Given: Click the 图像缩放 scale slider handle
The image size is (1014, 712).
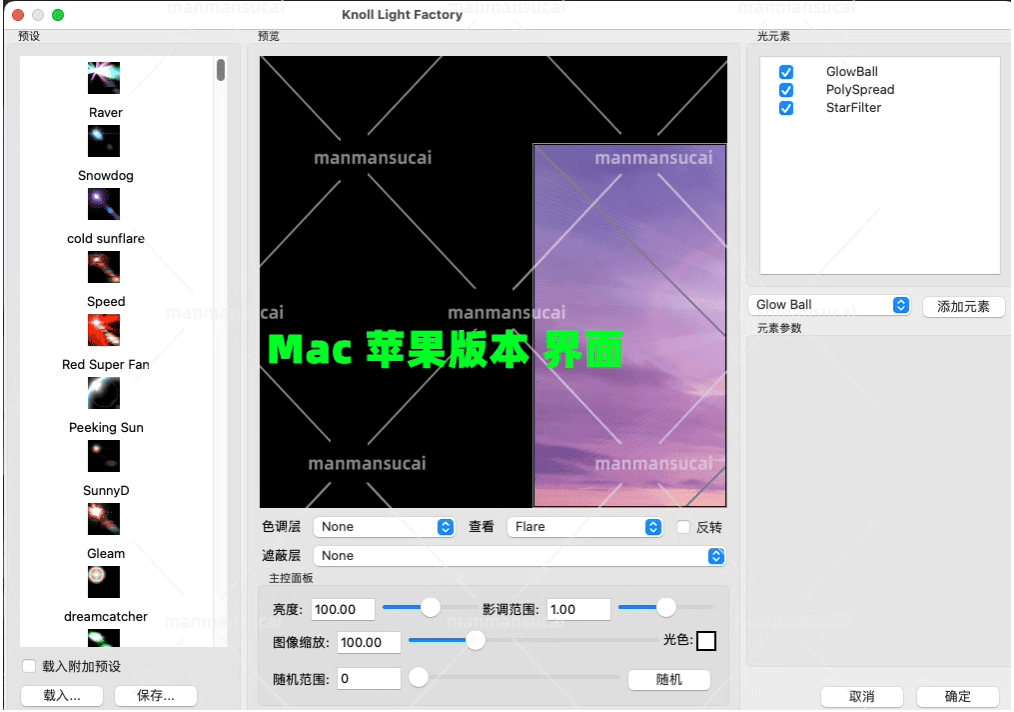Looking at the screenshot, I should 475,641.
